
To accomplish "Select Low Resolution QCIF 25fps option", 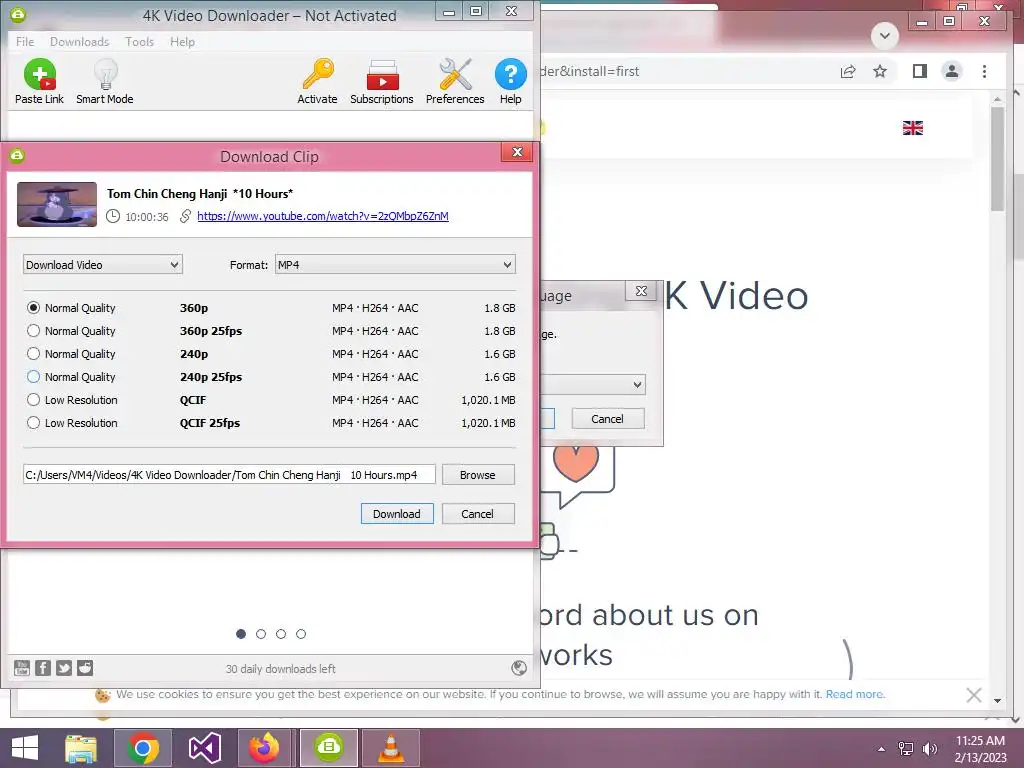I will point(33,423).
